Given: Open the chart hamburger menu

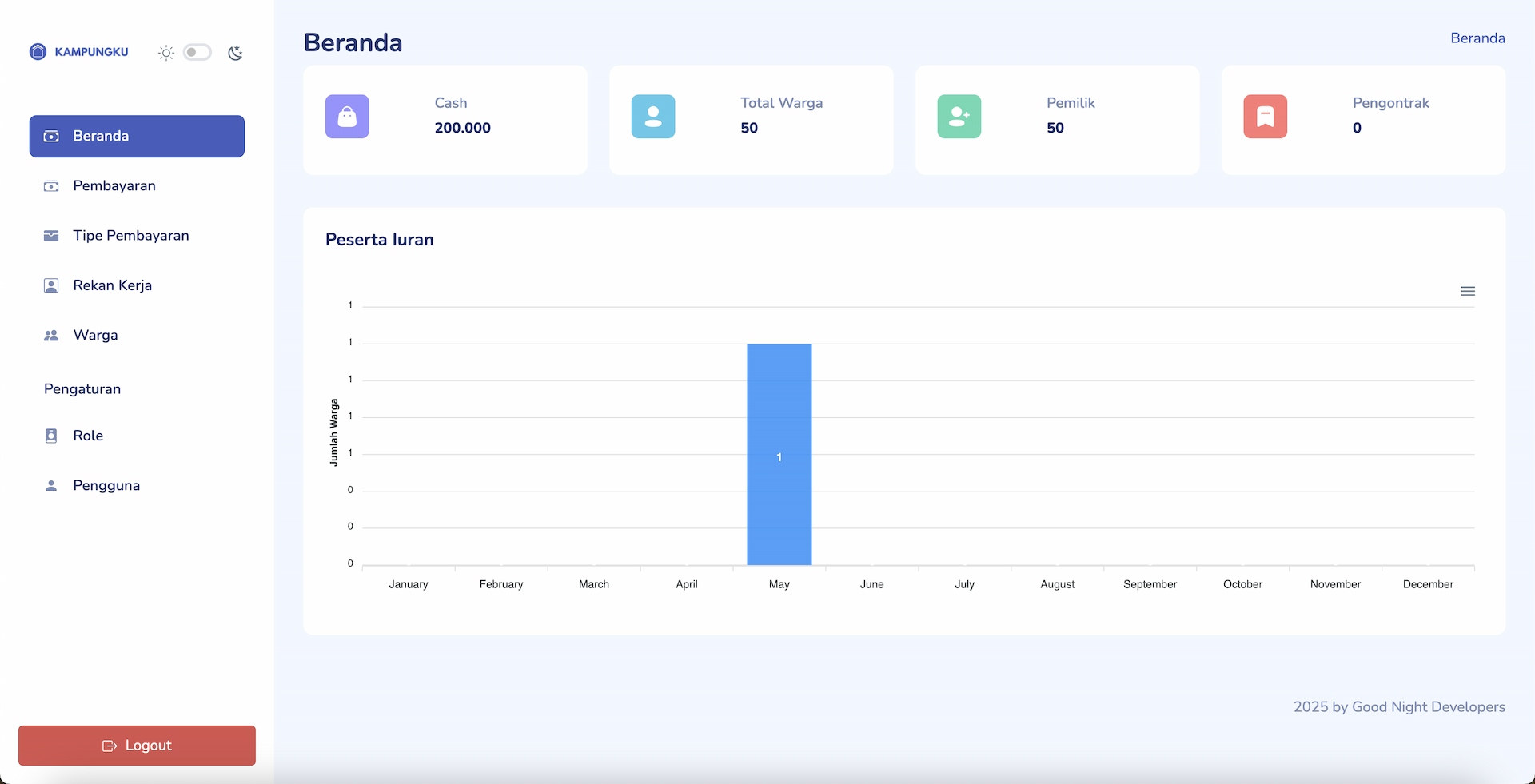Looking at the screenshot, I should tap(1468, 291).
